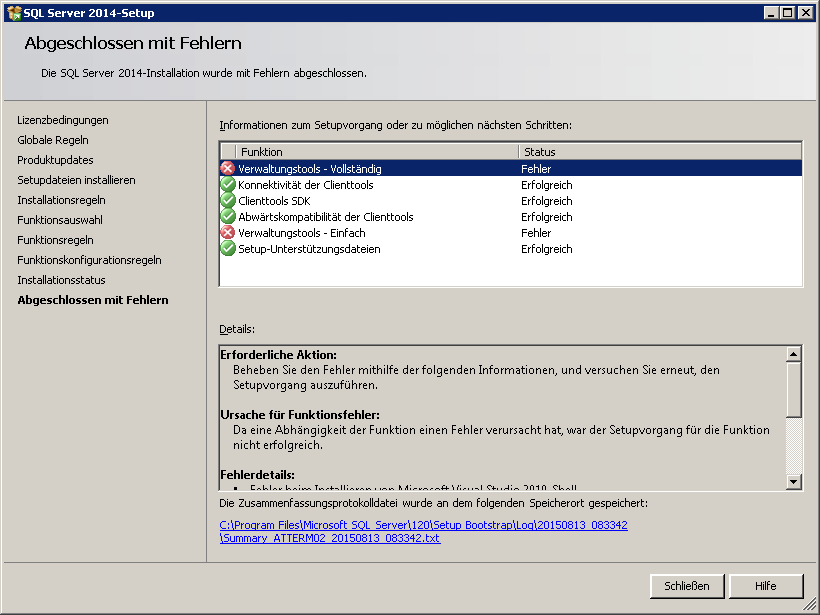Sort by the Status column header
Screen dimensions: 820x615
coord(660,152)
